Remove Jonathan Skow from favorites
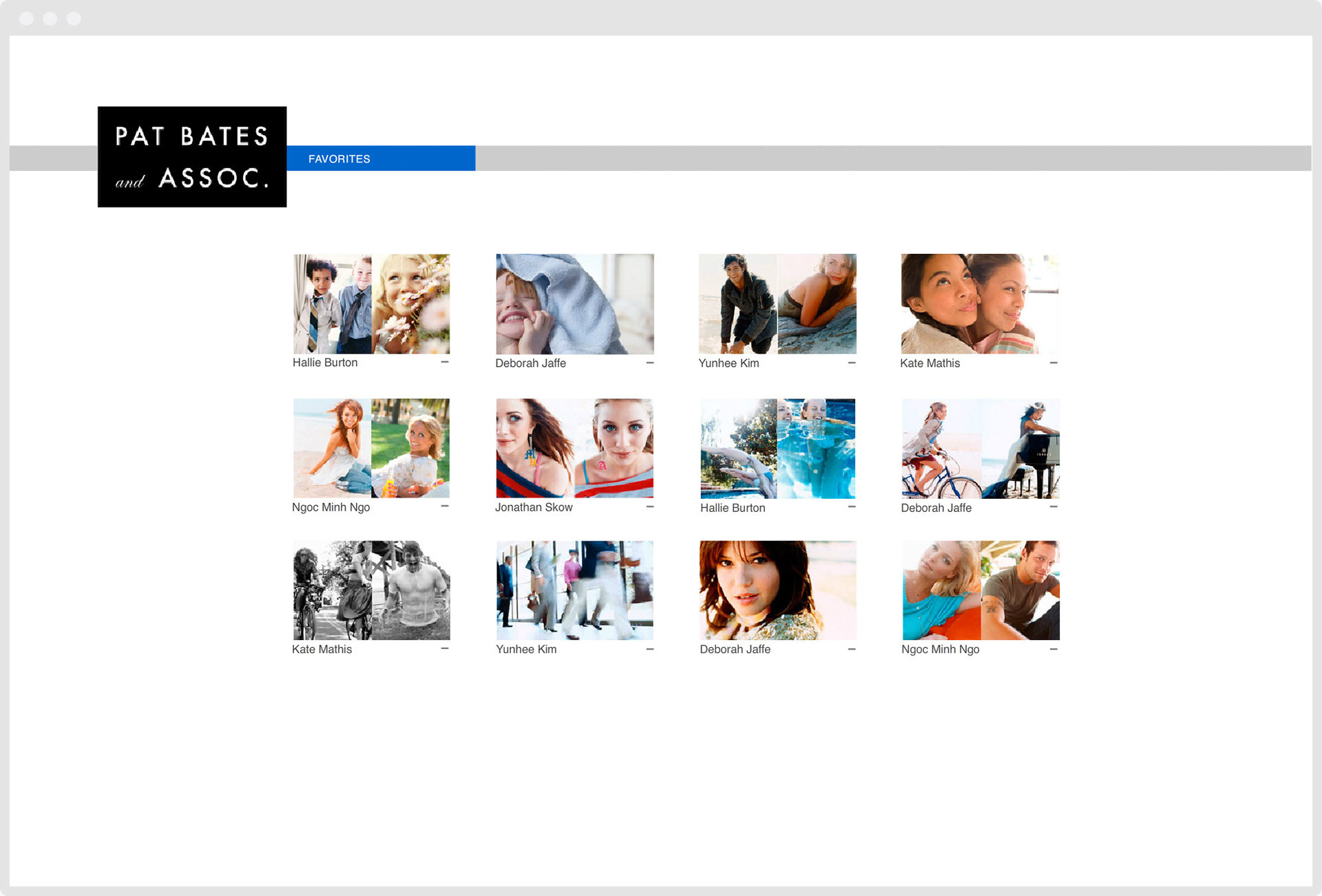The height and width of the screenshot is (896, 1322). tap(649, 507)
